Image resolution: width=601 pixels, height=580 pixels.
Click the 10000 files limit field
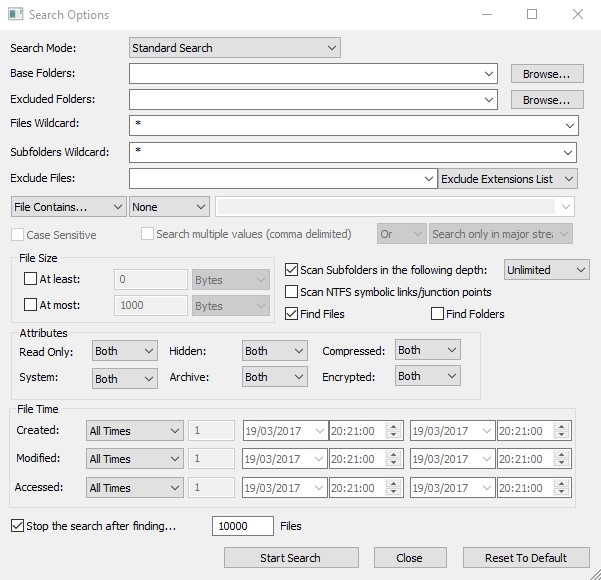click(x=243, y=526)
